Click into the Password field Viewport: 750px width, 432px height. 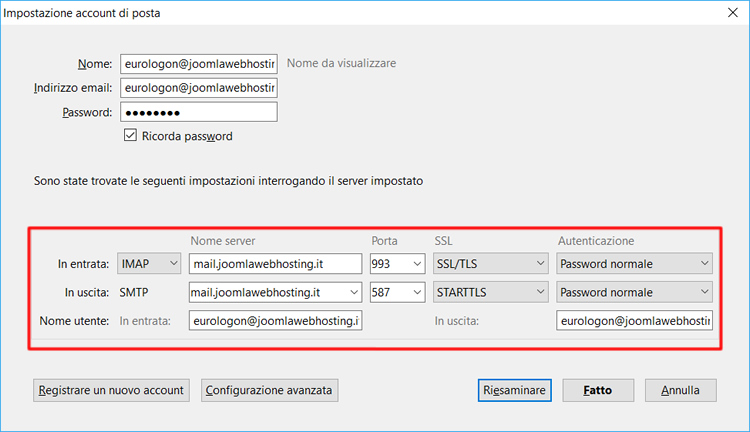point(198,112)
